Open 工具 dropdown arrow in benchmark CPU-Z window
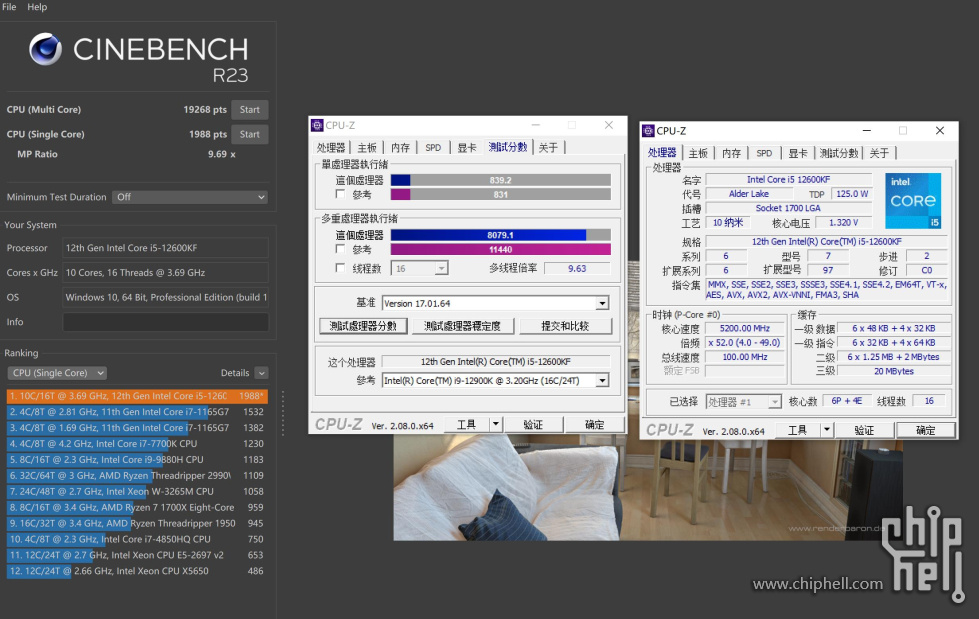The width and height of the screenshot is (979, 619). (496, 425)
